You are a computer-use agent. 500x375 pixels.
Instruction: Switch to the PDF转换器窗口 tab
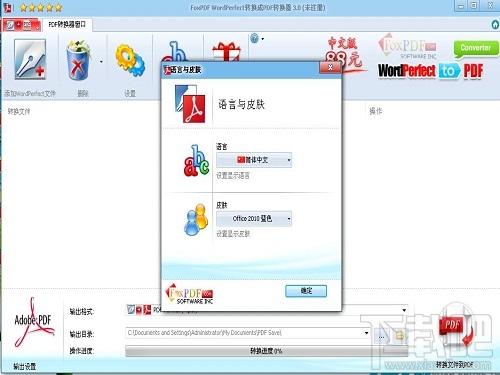(x=67, y=25)
